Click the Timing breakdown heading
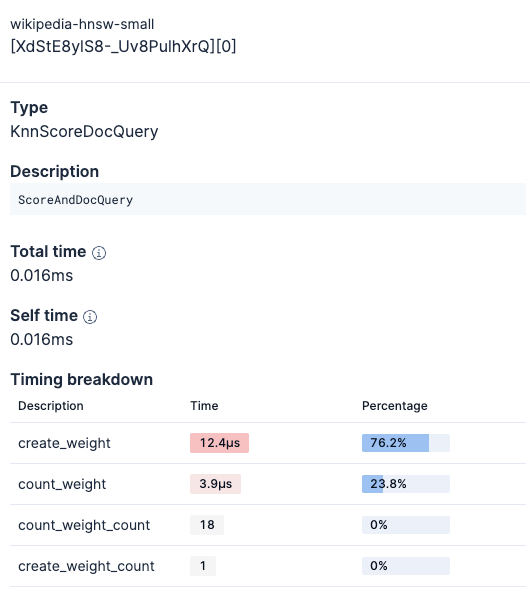530x592 pixels. 82,380
